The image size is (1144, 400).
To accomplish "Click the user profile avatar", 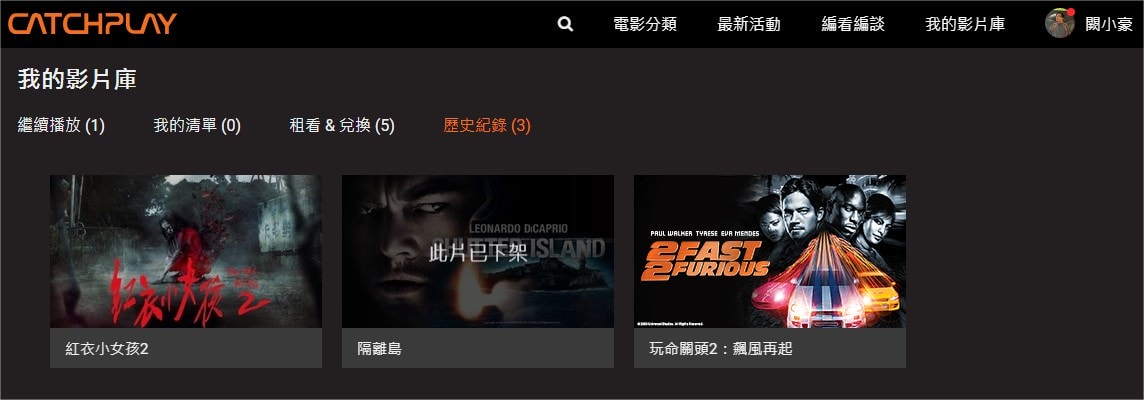I will (1059, 23).
